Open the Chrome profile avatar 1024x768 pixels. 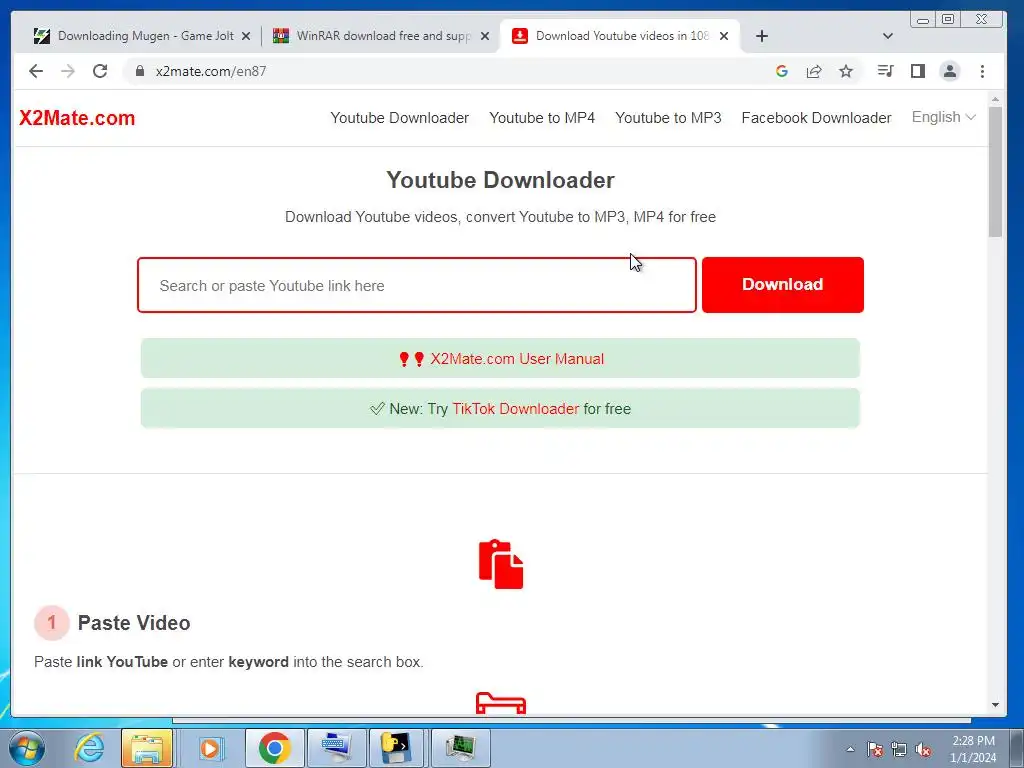[950, 71]
